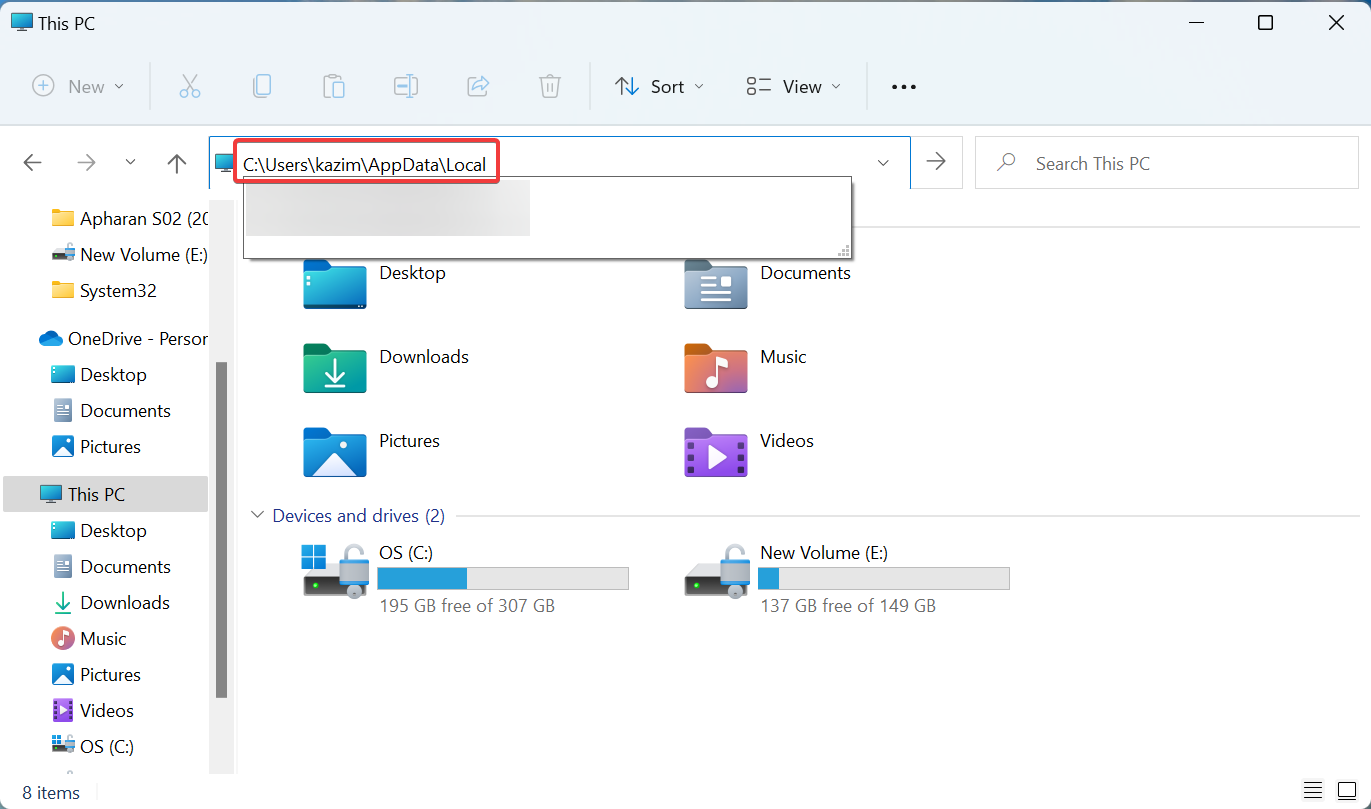This screenshot has height=809, width=1371.
Task: Click the Share icon in toolbar
Action: (x=478, y=87)
